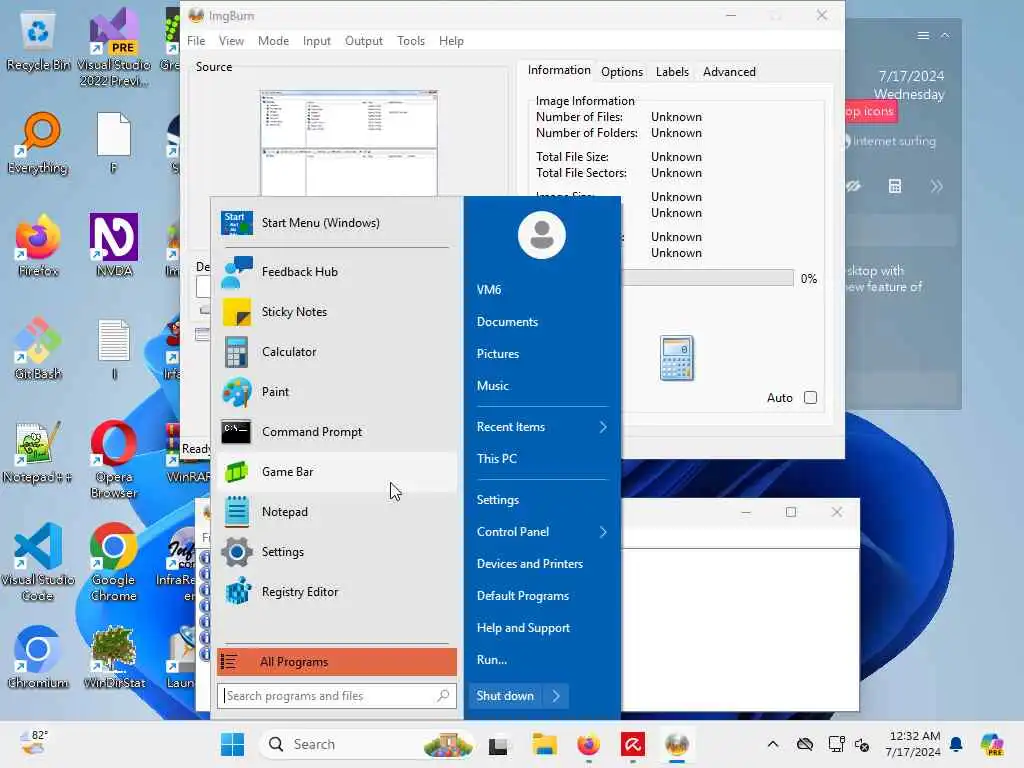Switch to ImgBurn taskbar icon

677,744
